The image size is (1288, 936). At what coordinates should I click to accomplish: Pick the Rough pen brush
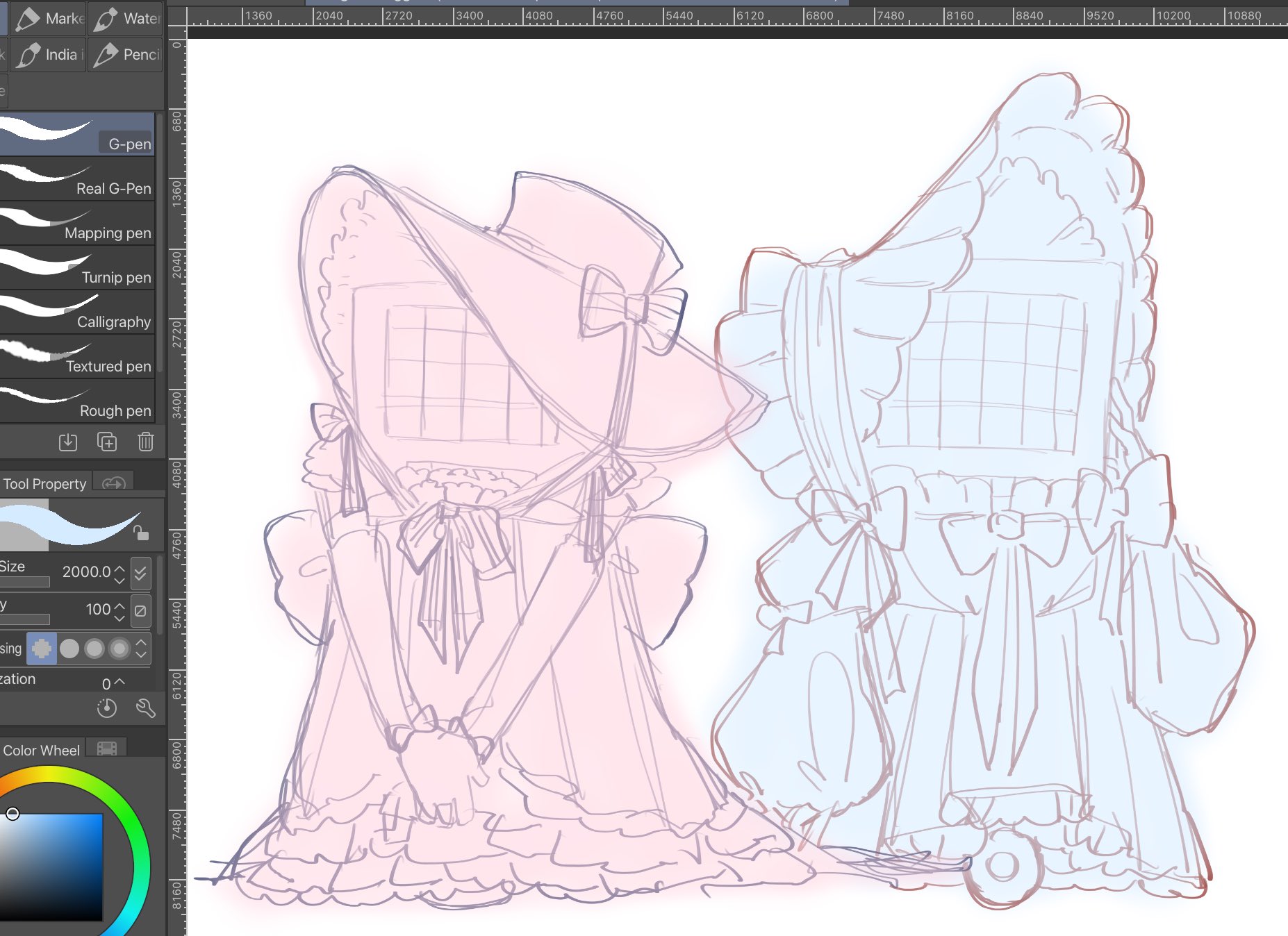pyautogui.click(x=76, y=401)
